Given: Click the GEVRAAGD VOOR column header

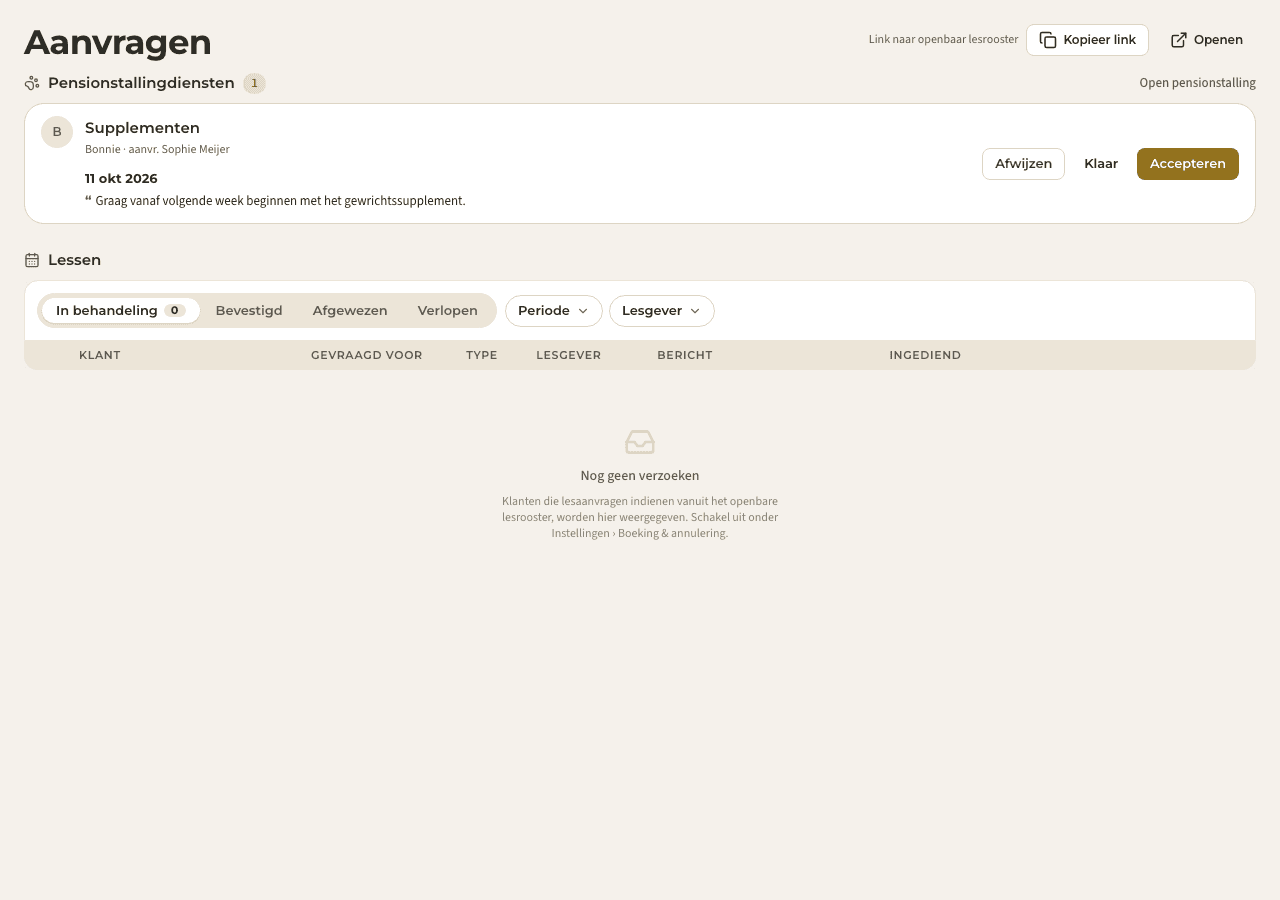Looking at the screenshot, I should tap(366, 355).
